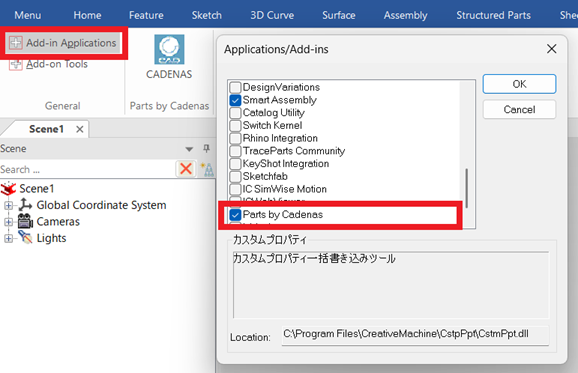Pin the Scene panel
Image resolution: width=578 pixels, height=373 pixels.
(206, 149)
